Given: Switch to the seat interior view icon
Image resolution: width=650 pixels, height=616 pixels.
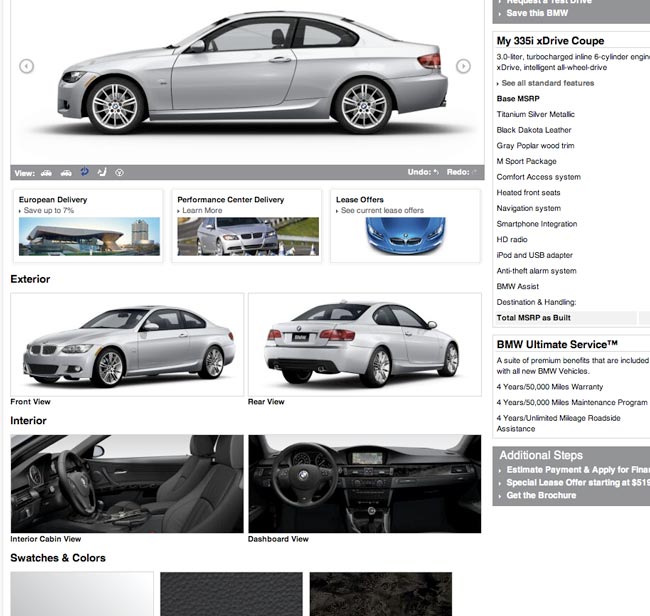Looking at the screenshot, I should click(102, 172).
